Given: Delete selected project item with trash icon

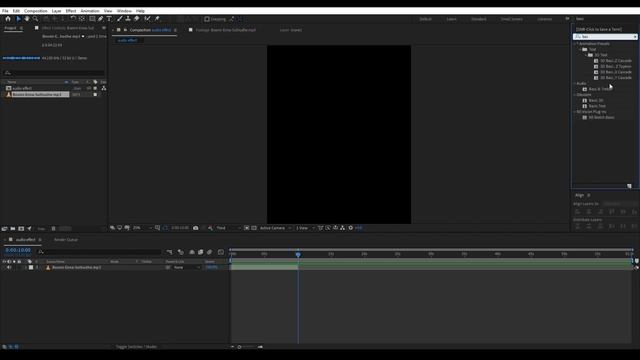Looking at the screenshot, I should click(53, 229).
